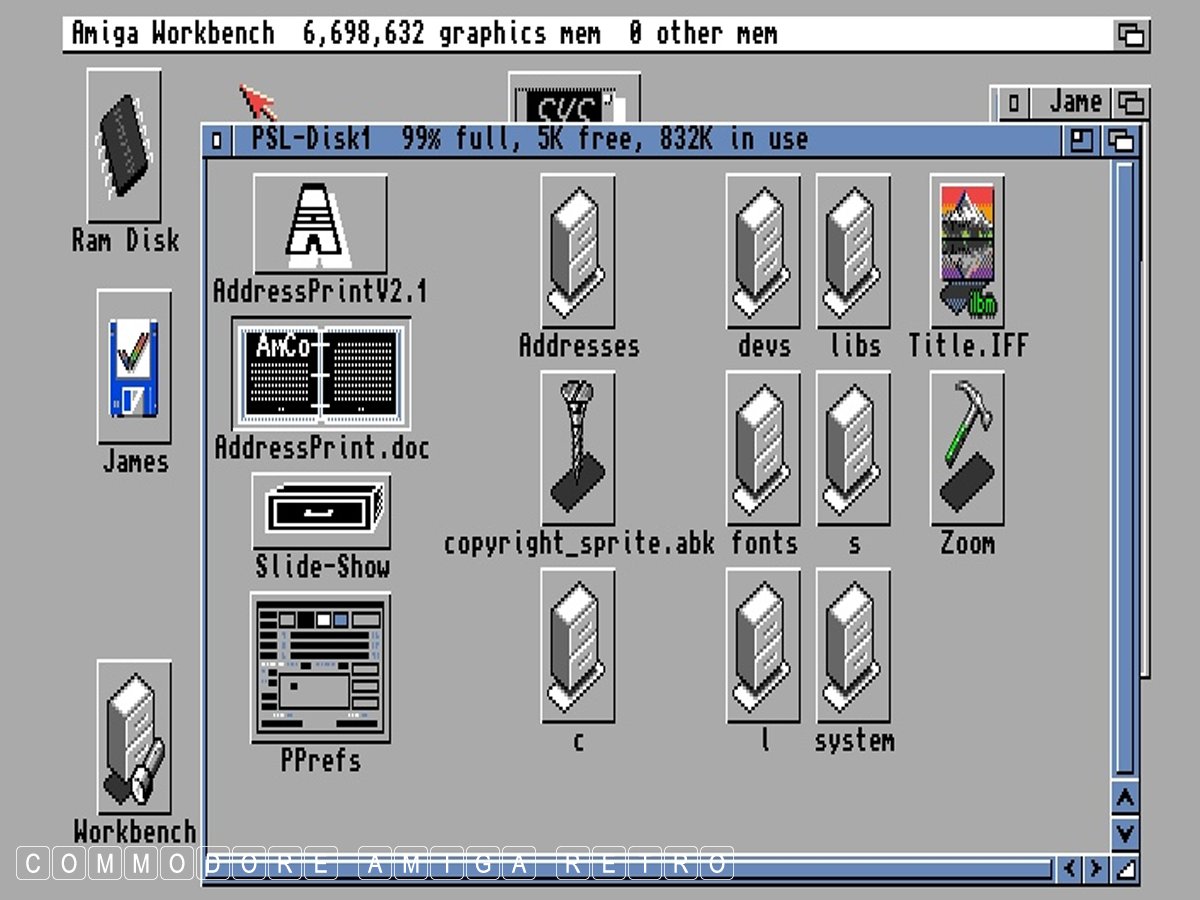The height and width of the screenshot is (900, 1200).
Task: Click the PSL-Disk1 window zoom gadget
Action: 1081,140
